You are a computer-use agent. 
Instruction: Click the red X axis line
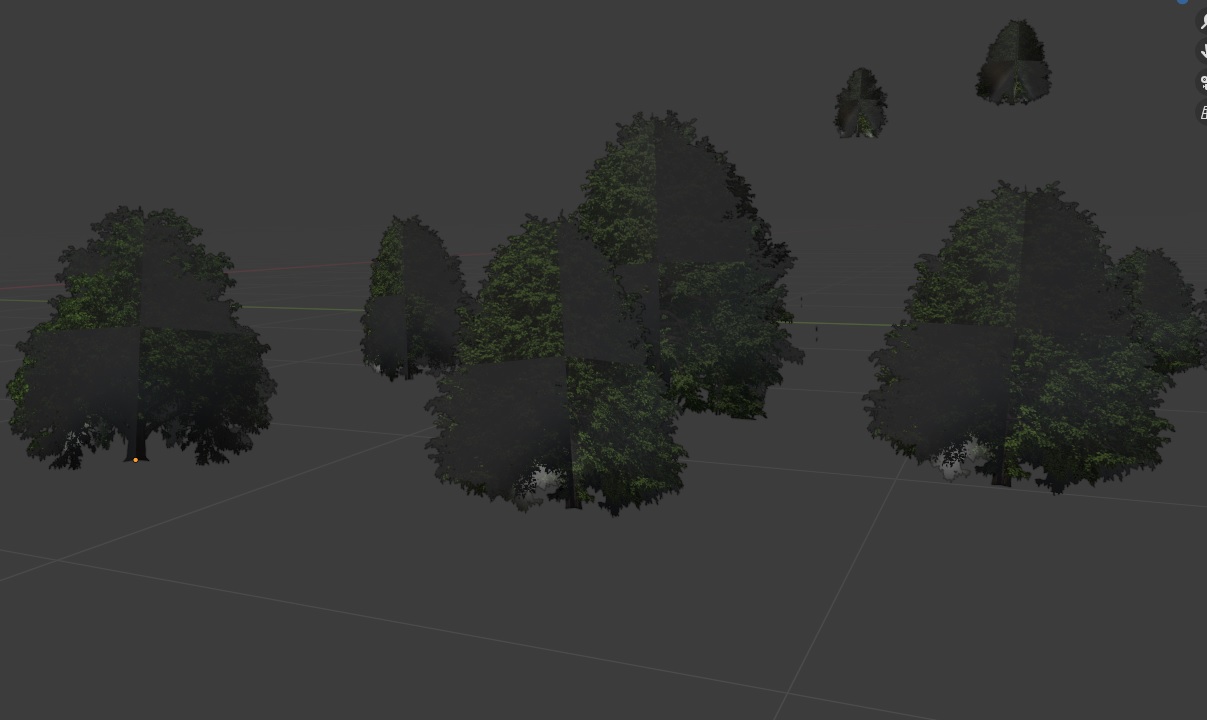(300, 266)
